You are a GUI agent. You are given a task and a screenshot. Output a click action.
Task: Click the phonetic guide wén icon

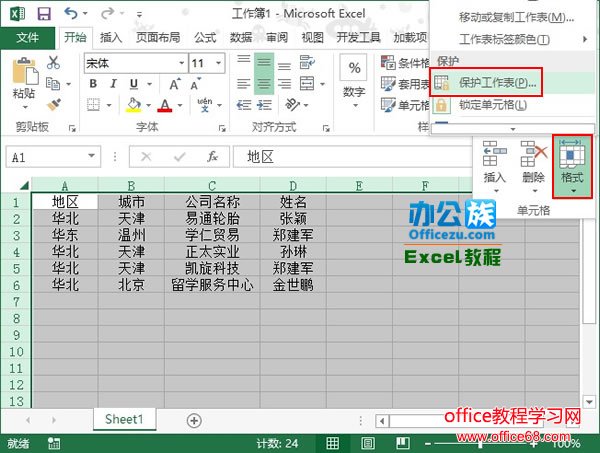tap(204, 104)
